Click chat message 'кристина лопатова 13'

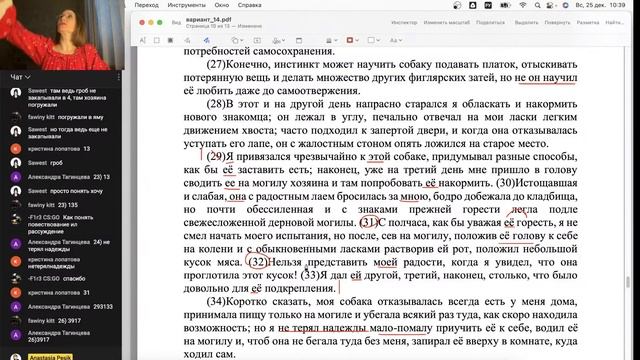[59, 149]
